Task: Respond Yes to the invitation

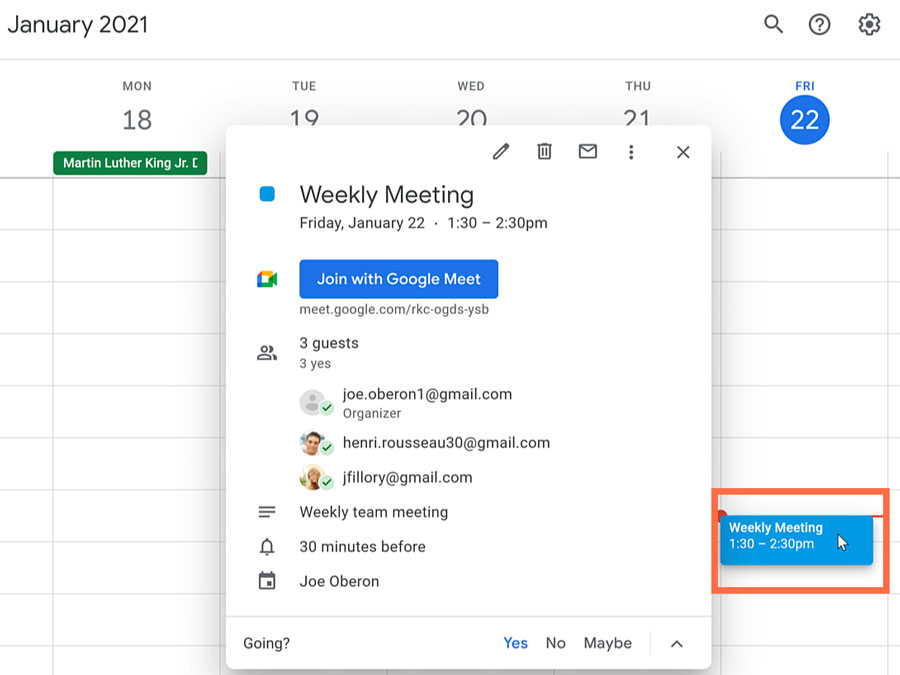Action: pyautogui.click(x=515, y=643)
